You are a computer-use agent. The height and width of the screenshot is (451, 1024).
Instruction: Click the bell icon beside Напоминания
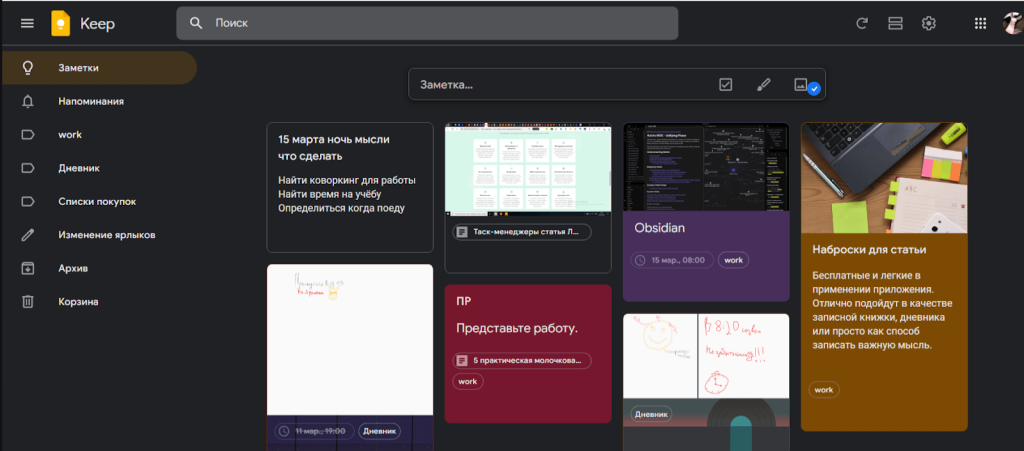[x=27, y=101]
